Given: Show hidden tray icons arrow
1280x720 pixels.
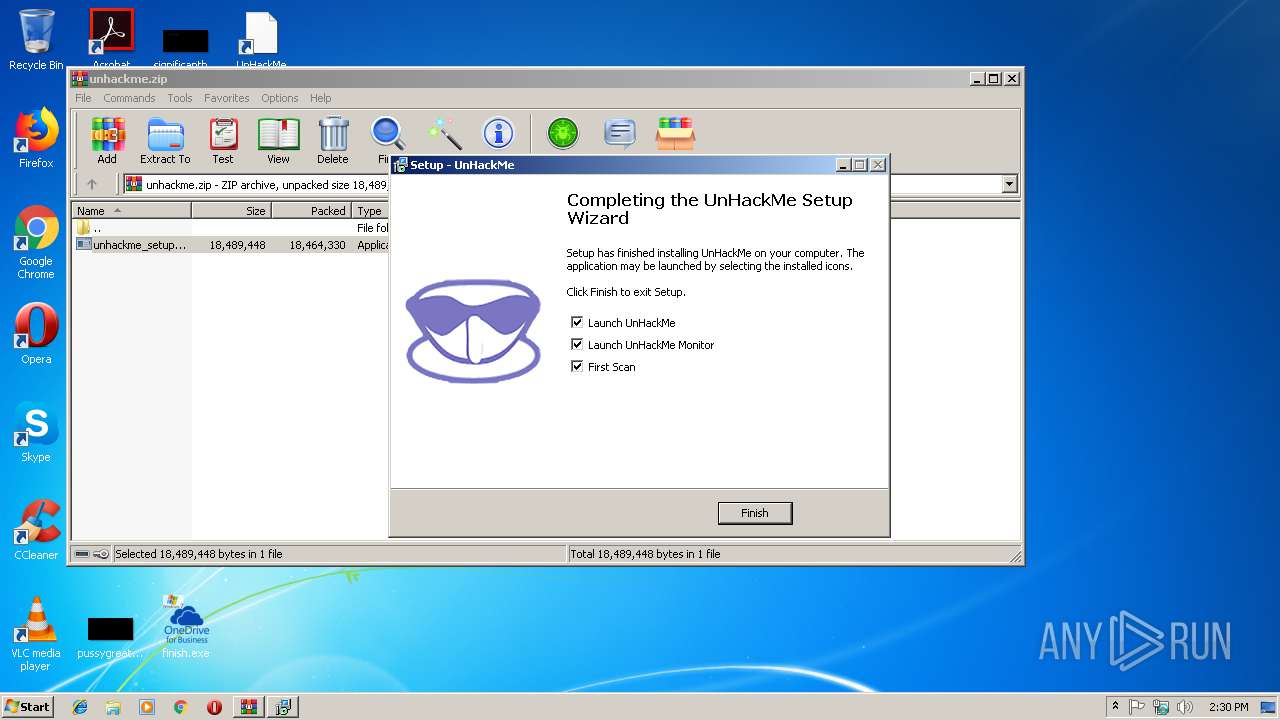Looking at the screenshot, I should coord(1115,706).
